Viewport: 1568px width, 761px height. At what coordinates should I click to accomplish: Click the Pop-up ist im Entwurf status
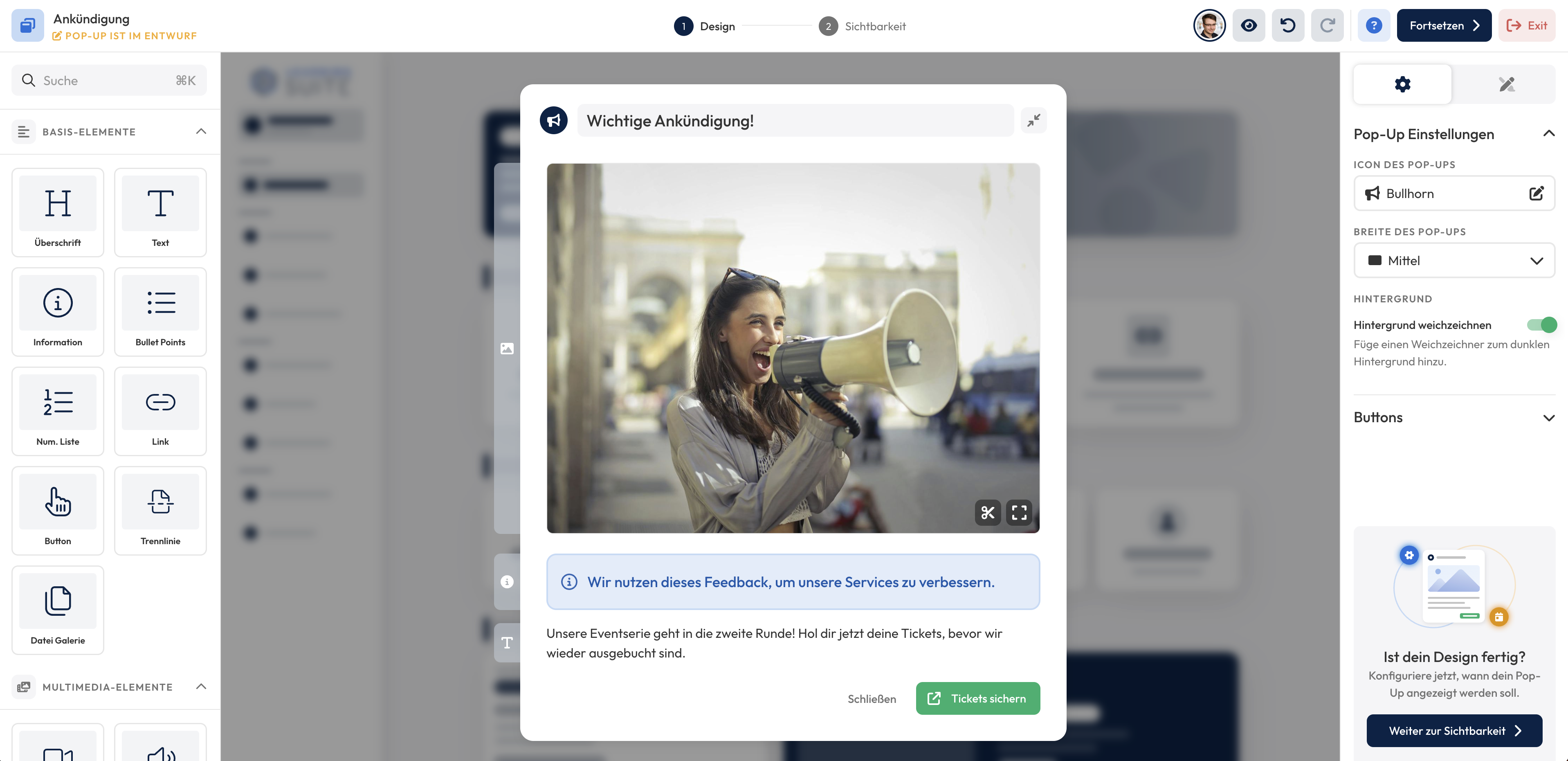point(125,36)
